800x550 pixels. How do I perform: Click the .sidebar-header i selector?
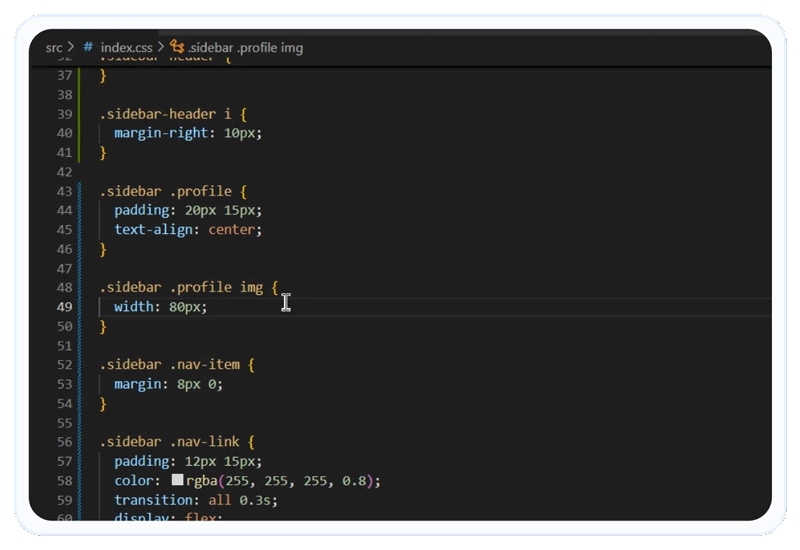pos(165,114)
